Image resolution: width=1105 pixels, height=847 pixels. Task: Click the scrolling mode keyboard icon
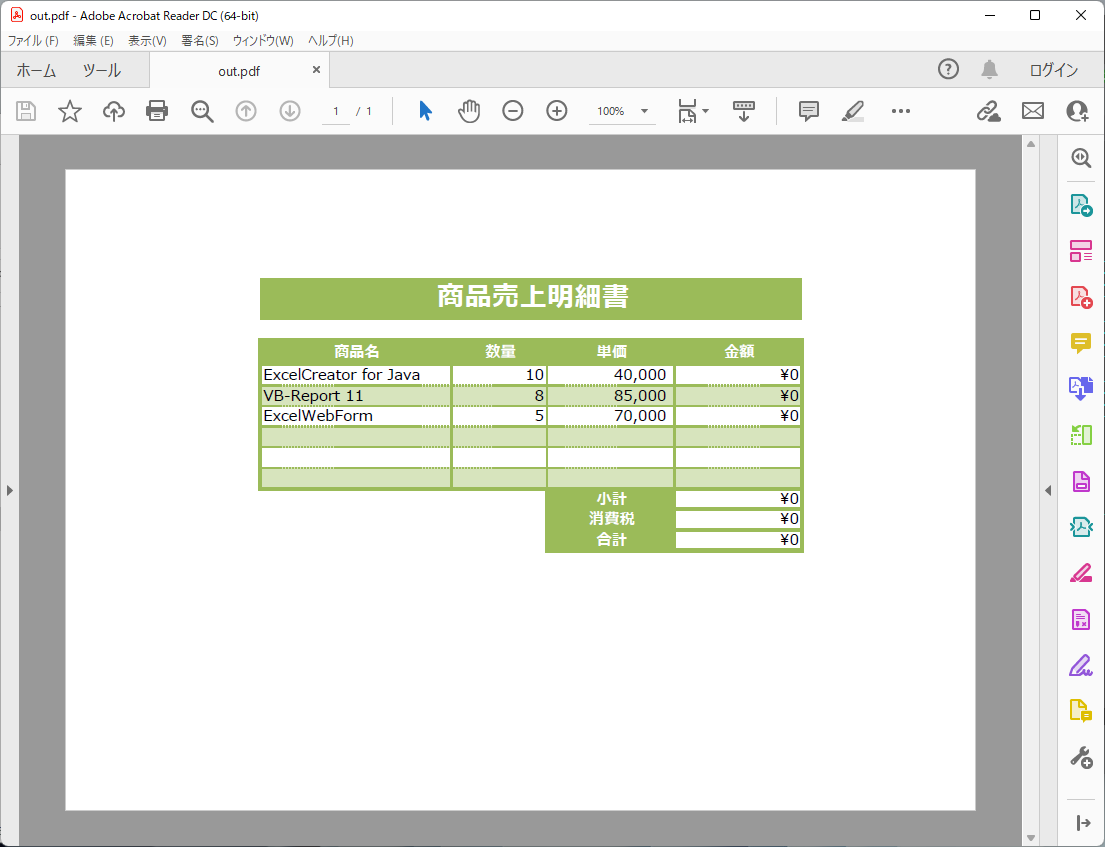click(743, 111)
